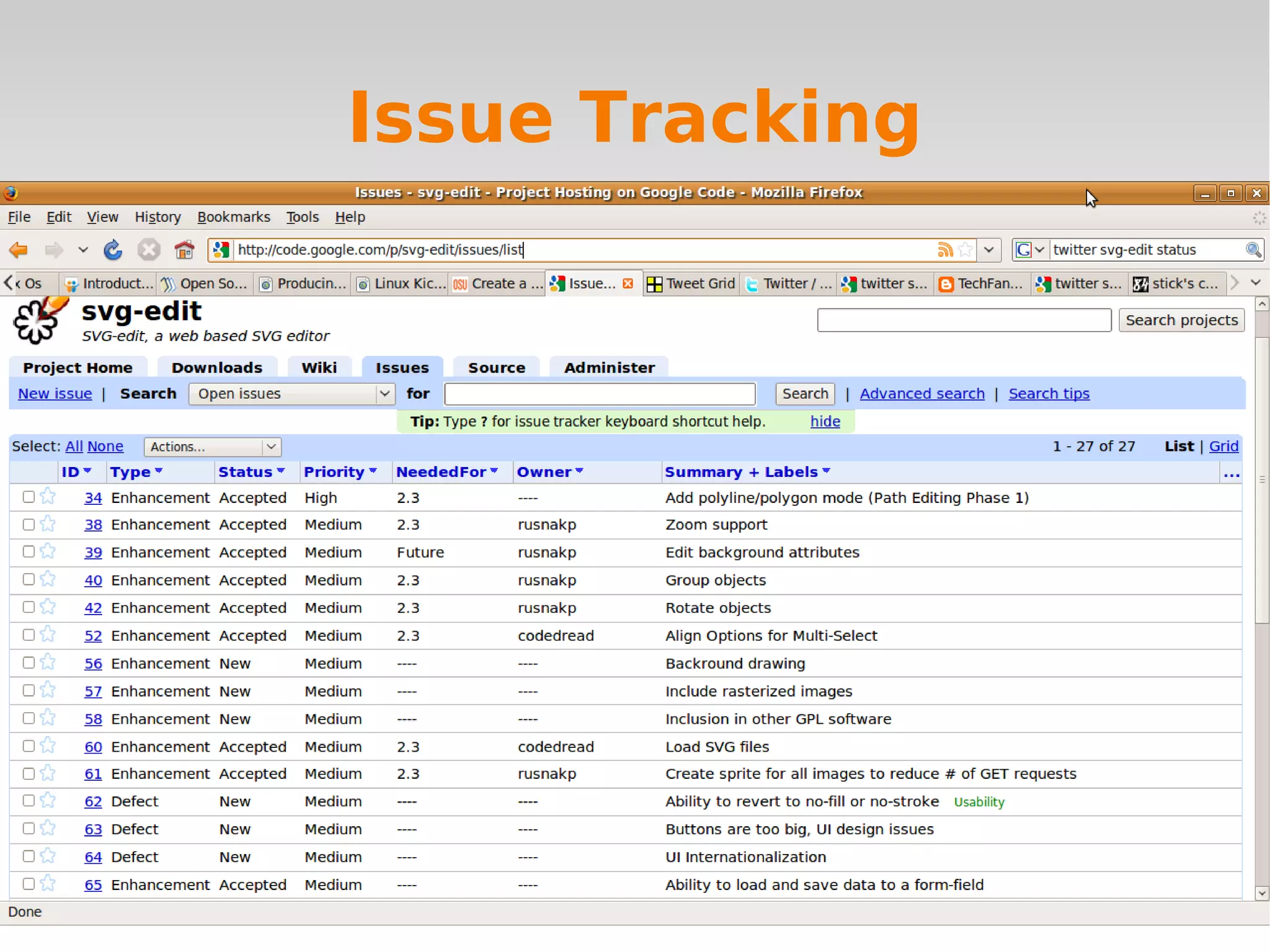Screen dimensions: 1270x952
Task: Switch to the Source project tab
Action: 496,368
